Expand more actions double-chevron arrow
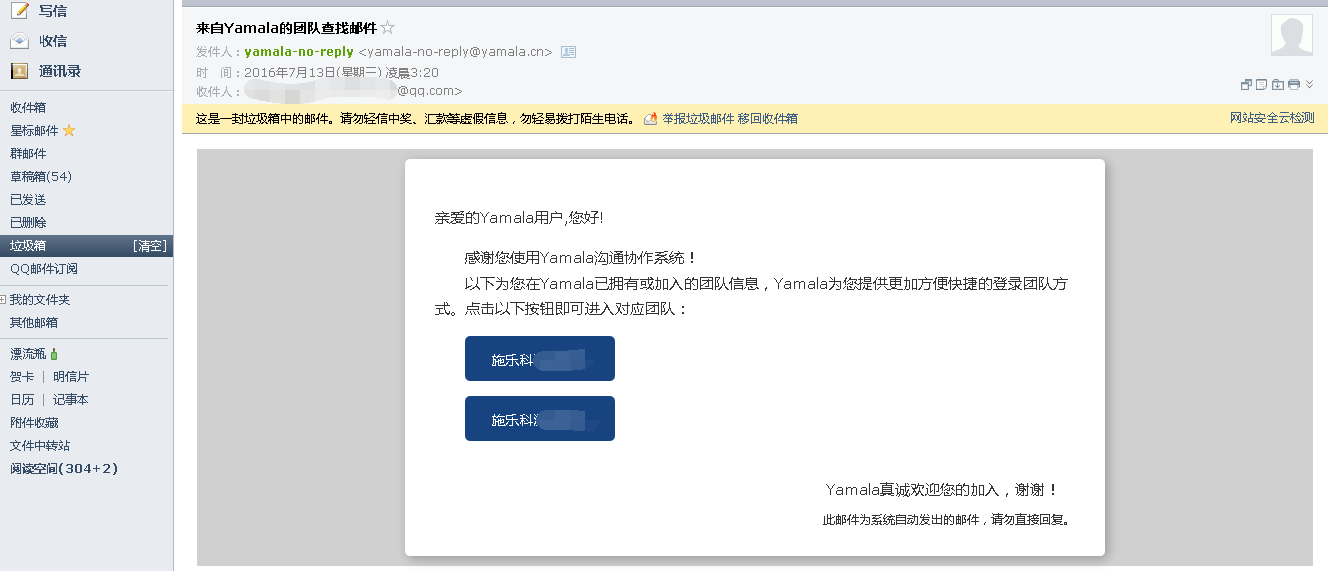Viewport: 1329px width, 571px height. tap(1309, 85)
